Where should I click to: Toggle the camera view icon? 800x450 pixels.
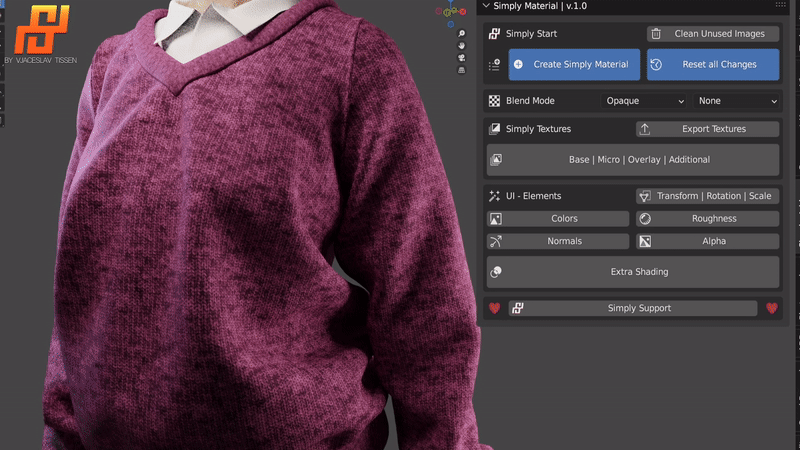[x=461, y=59]
